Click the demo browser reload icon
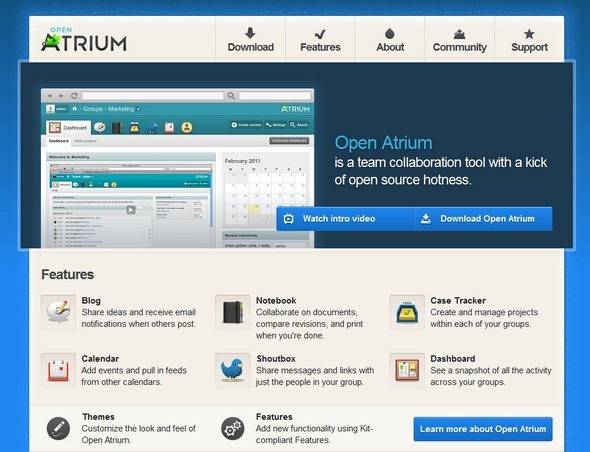This screenshot has height=452, width=590. click(x=74, y=96)
